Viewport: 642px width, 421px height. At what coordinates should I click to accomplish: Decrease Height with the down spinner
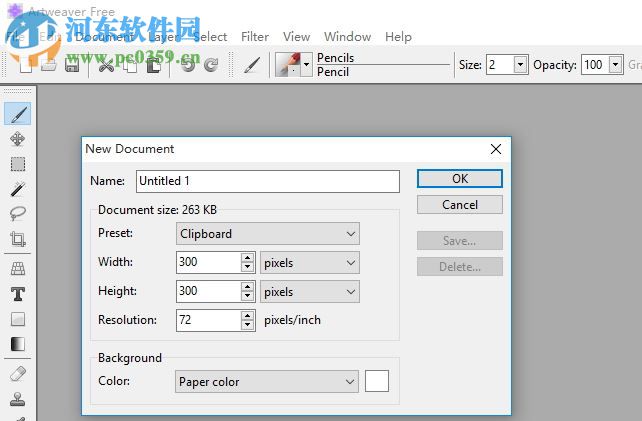(247, 297)
